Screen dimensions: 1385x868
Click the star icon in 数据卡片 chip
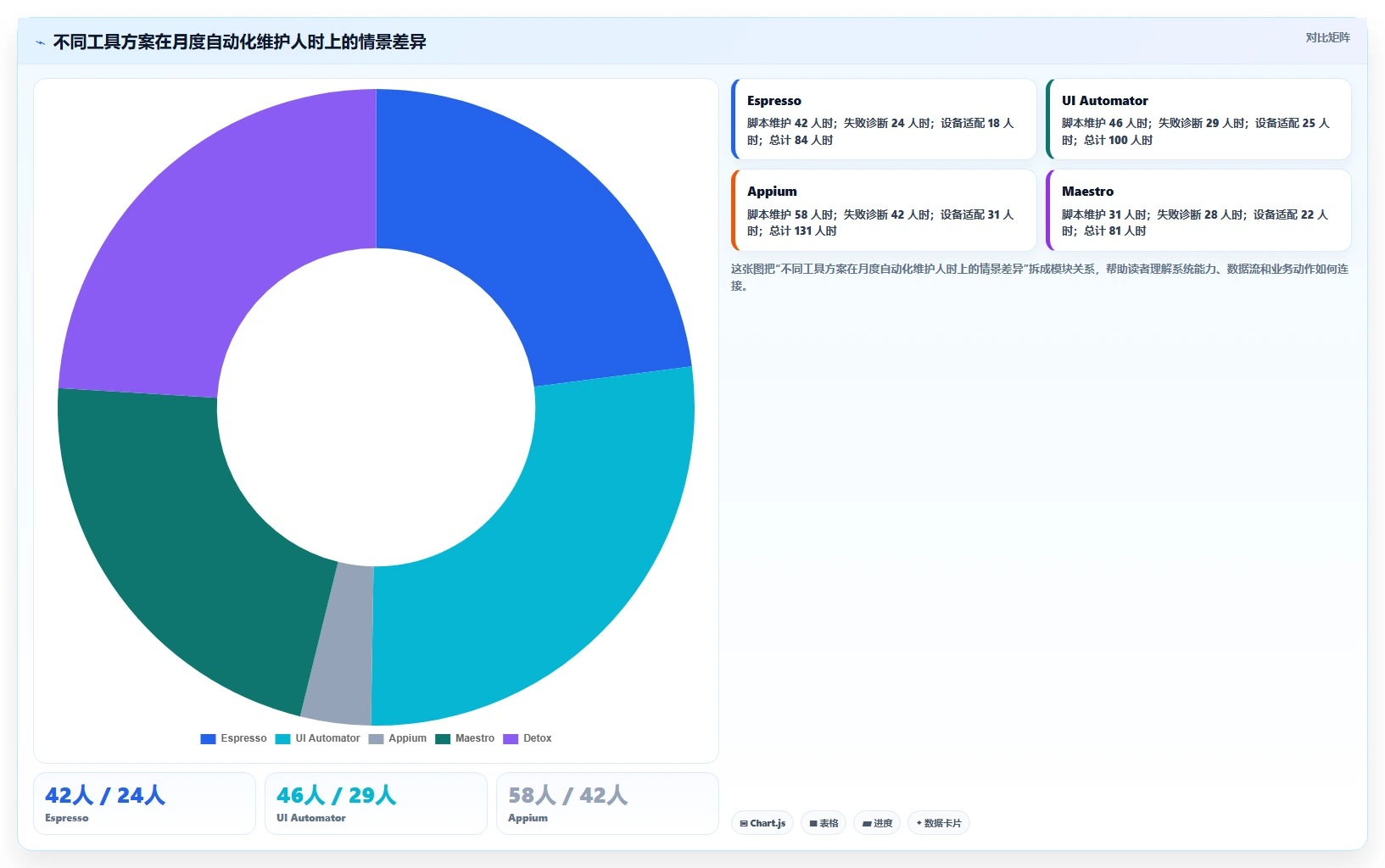919,823
